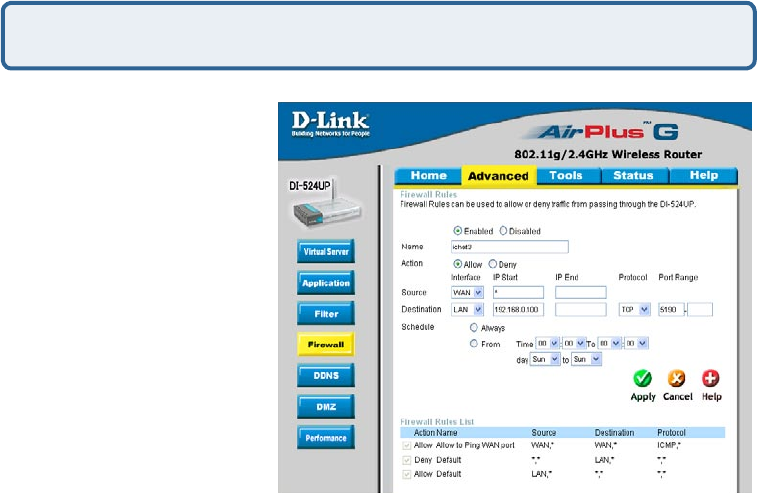Toggle checkbox for Allow to Ping WAN port rule

click(x=407, y=445)
